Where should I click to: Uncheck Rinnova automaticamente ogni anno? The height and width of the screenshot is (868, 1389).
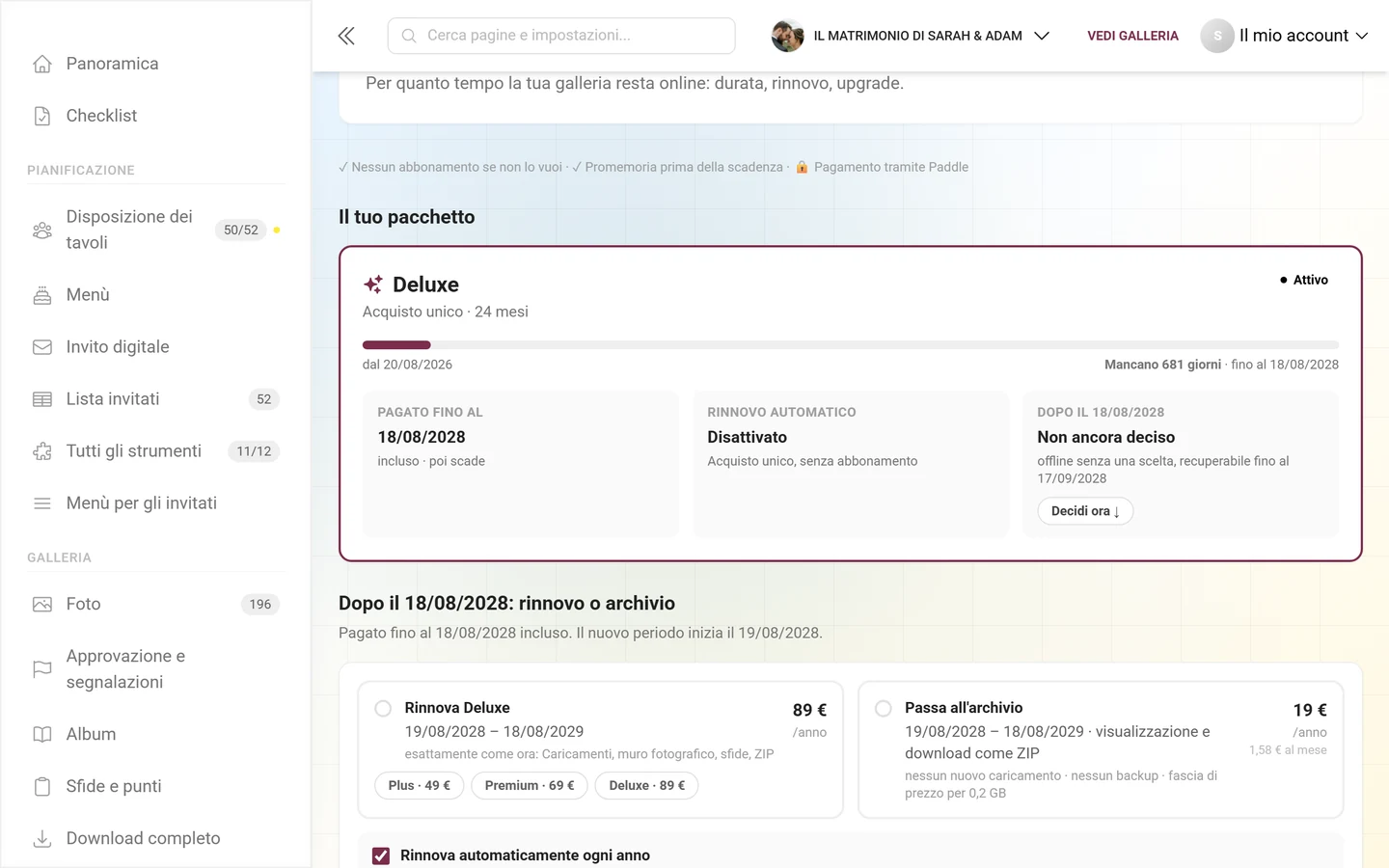click(381, 856)
